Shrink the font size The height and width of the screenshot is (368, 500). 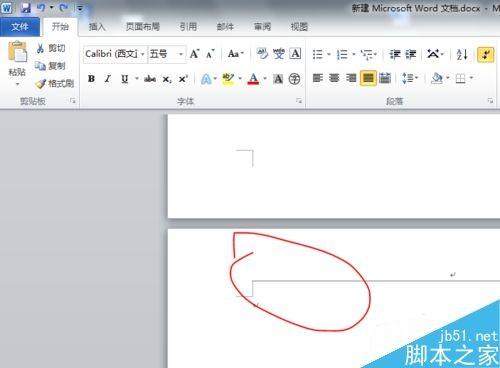(210, 54)
